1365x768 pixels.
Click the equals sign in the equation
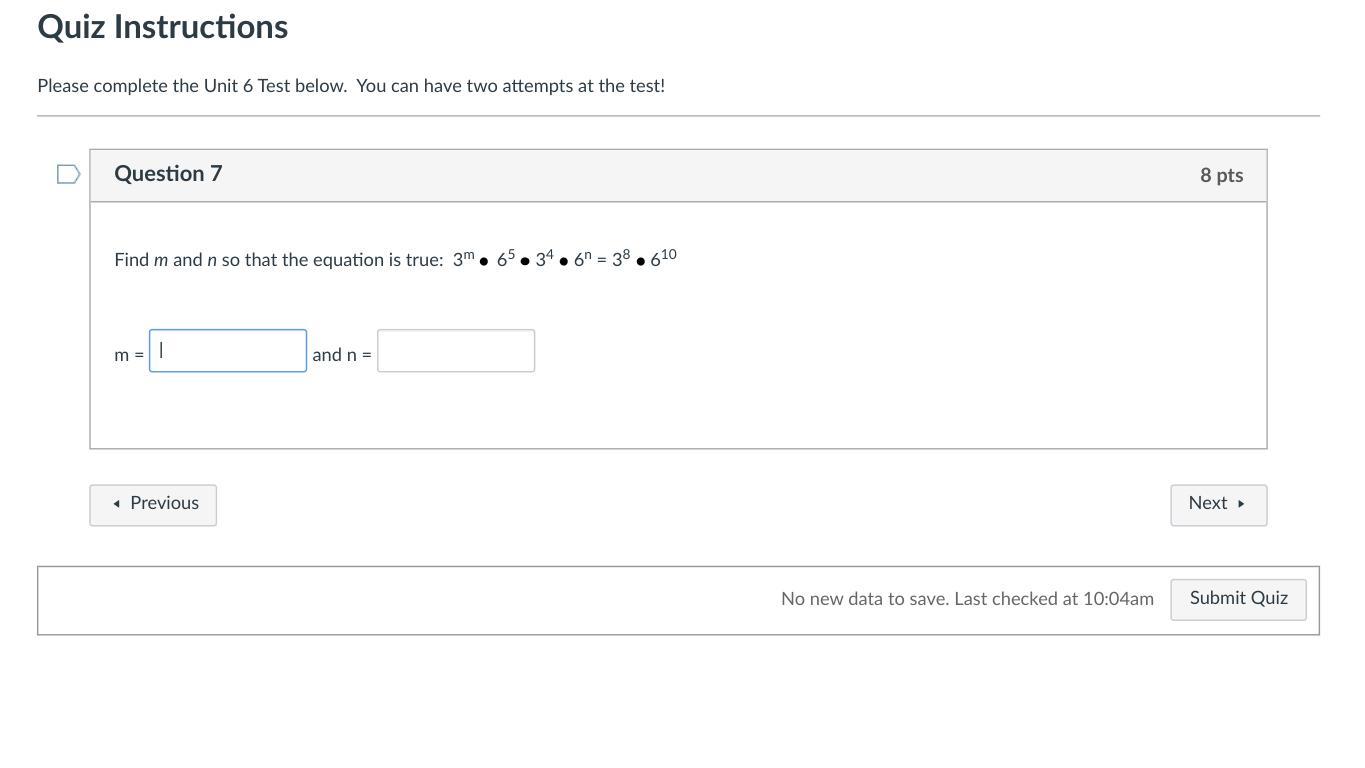click(x=601, y=261)
